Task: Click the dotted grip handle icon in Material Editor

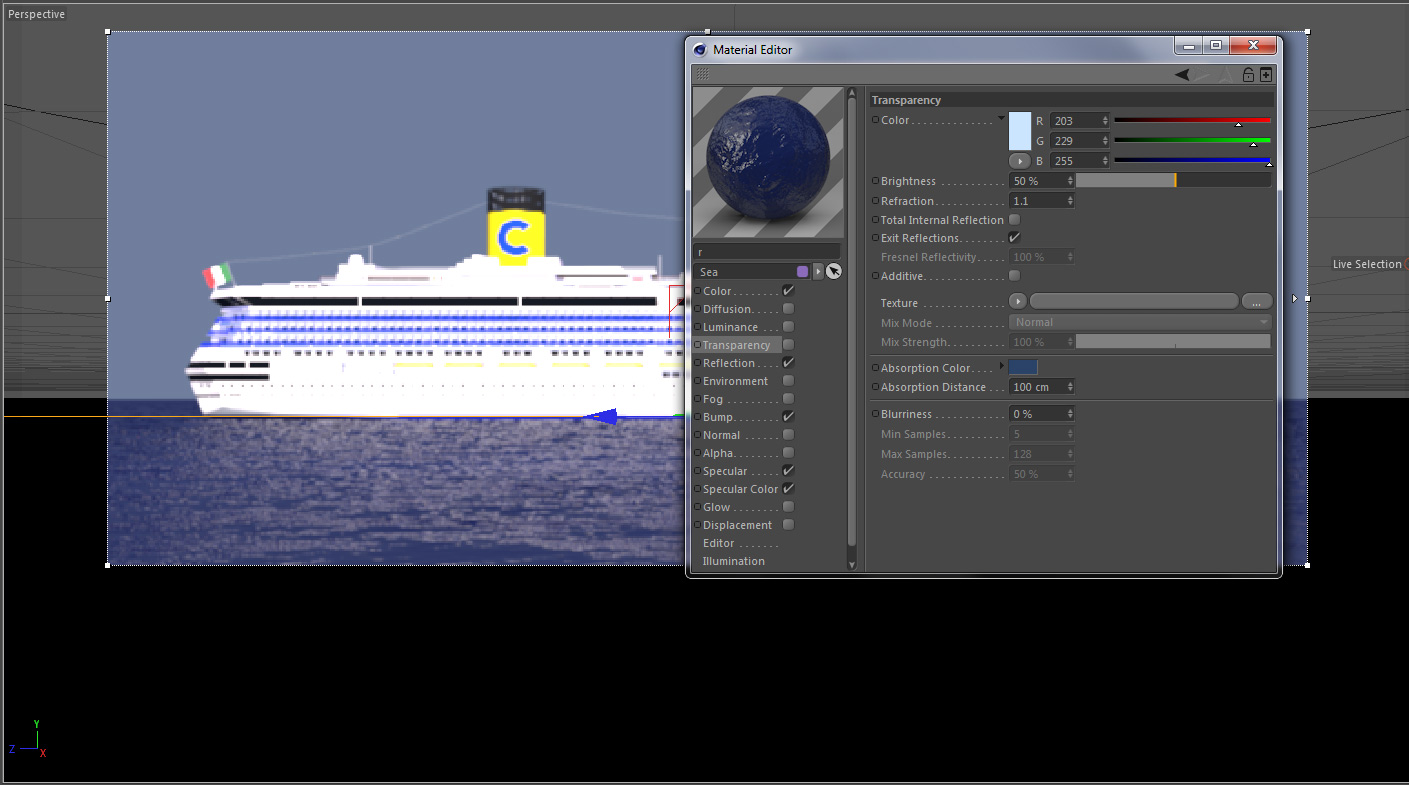Action: (x=703, y=74)
